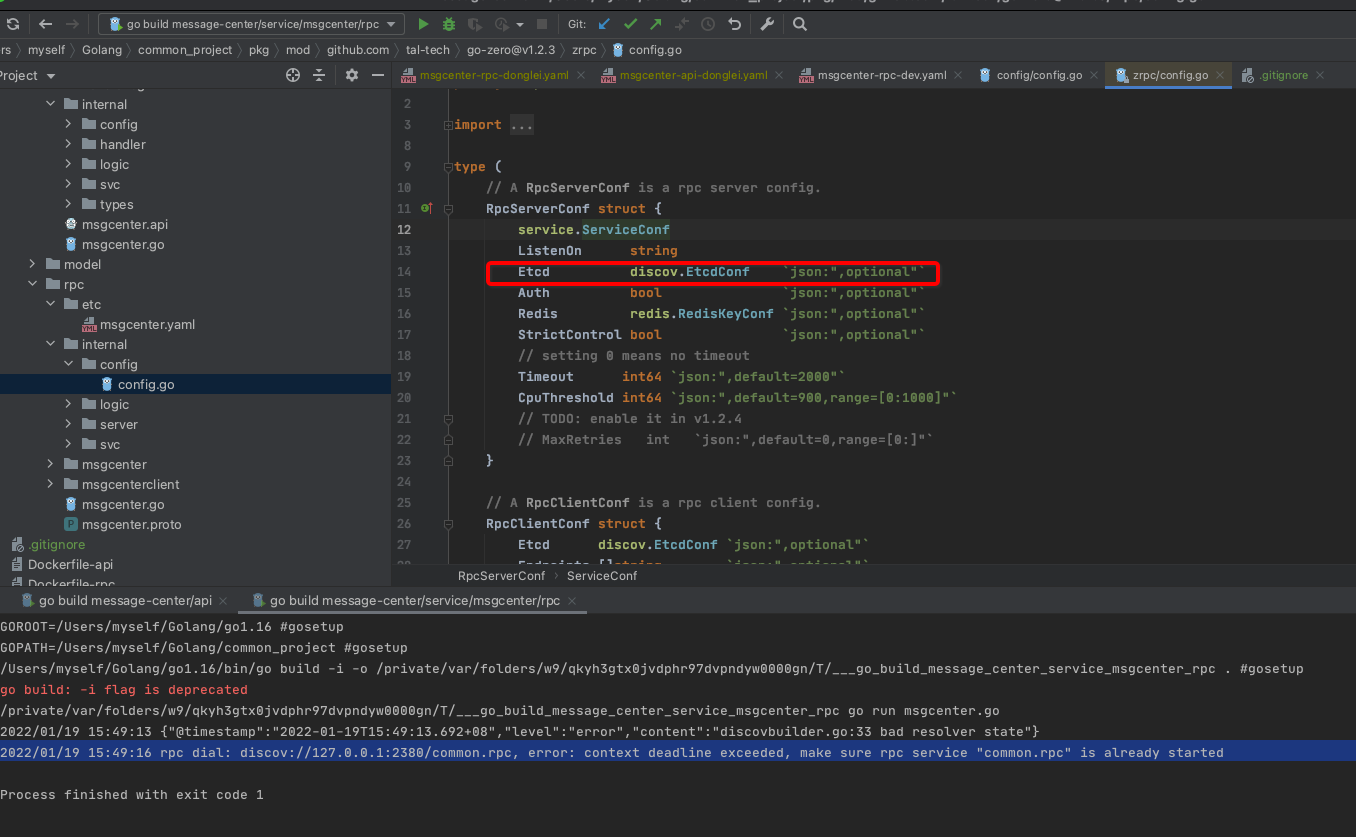1356x837 pixels.
Task: Click Collapse All icon in Project panel
Action: click(x=319, y=75)
